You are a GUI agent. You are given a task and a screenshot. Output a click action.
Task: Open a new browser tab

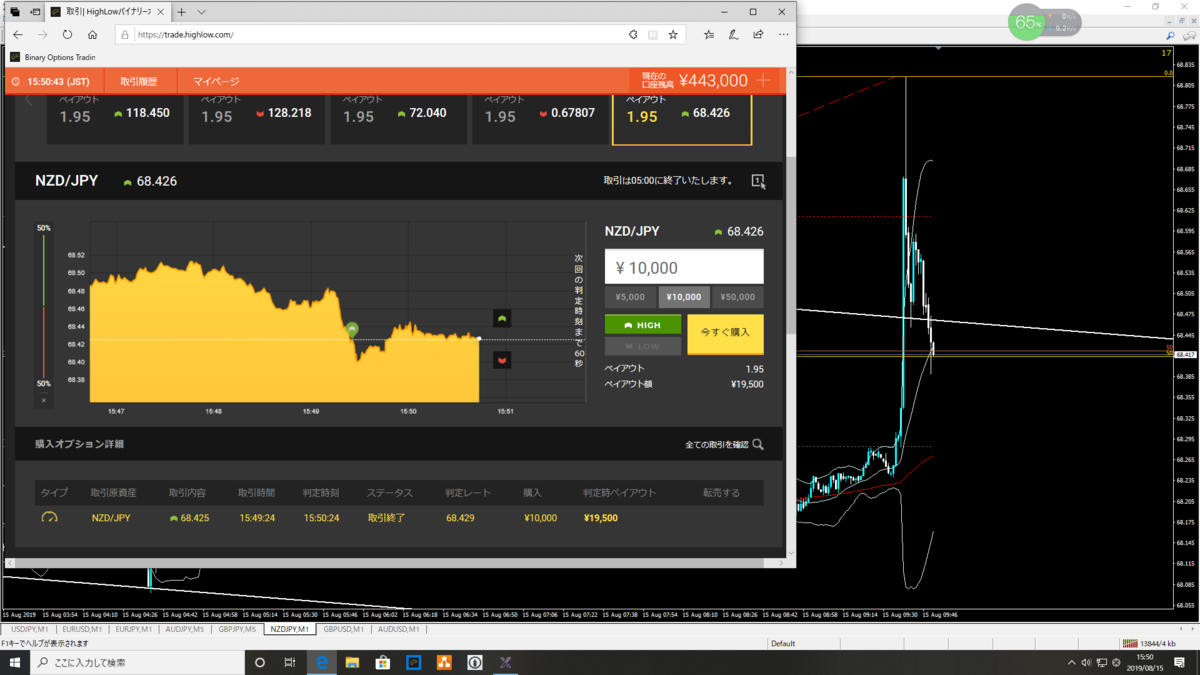pos(181,12)
